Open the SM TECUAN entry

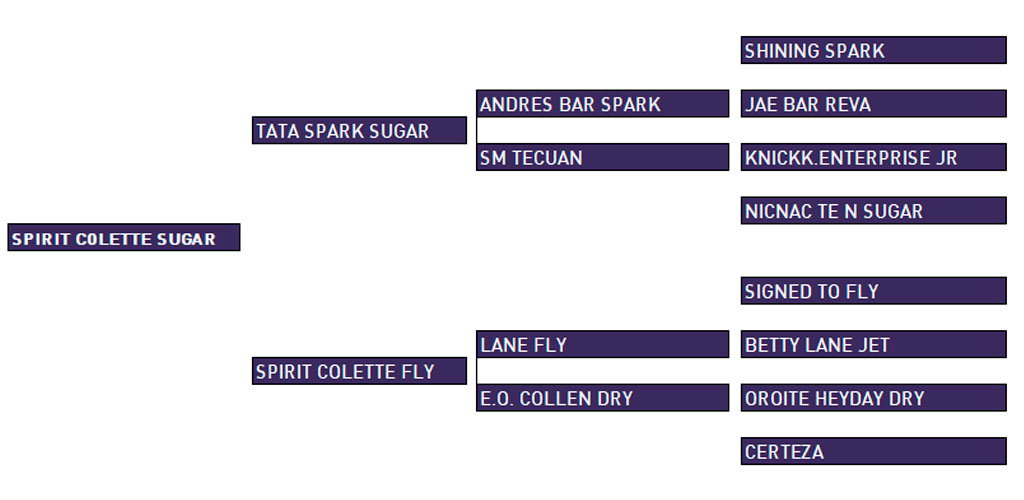602,157
